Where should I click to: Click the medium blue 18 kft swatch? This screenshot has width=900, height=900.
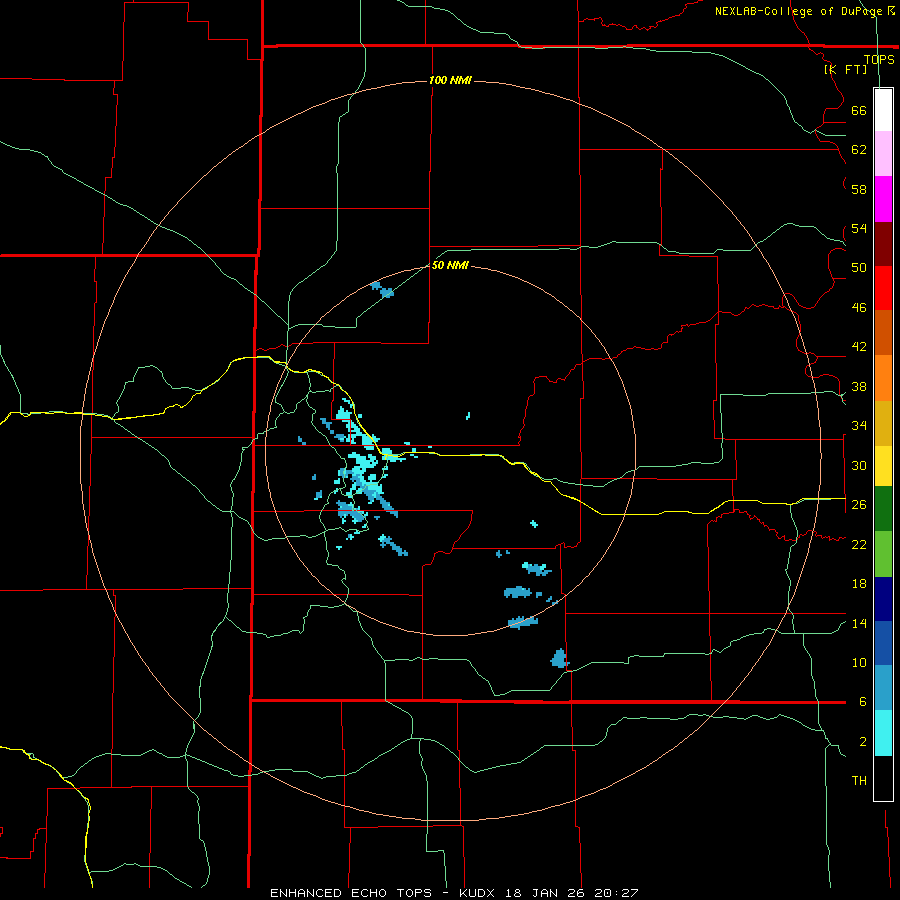click(x=883, y=643)
